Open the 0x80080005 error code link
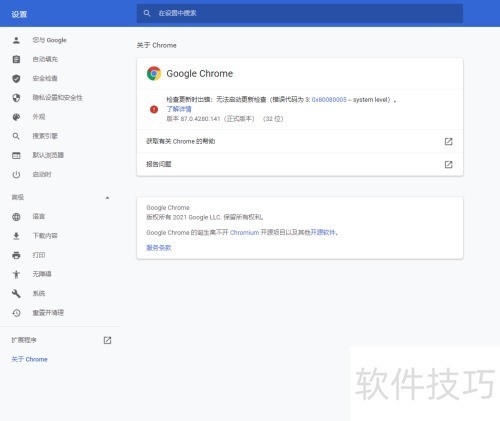The height and width of the screenshot is (421, 500). (329, 100)
